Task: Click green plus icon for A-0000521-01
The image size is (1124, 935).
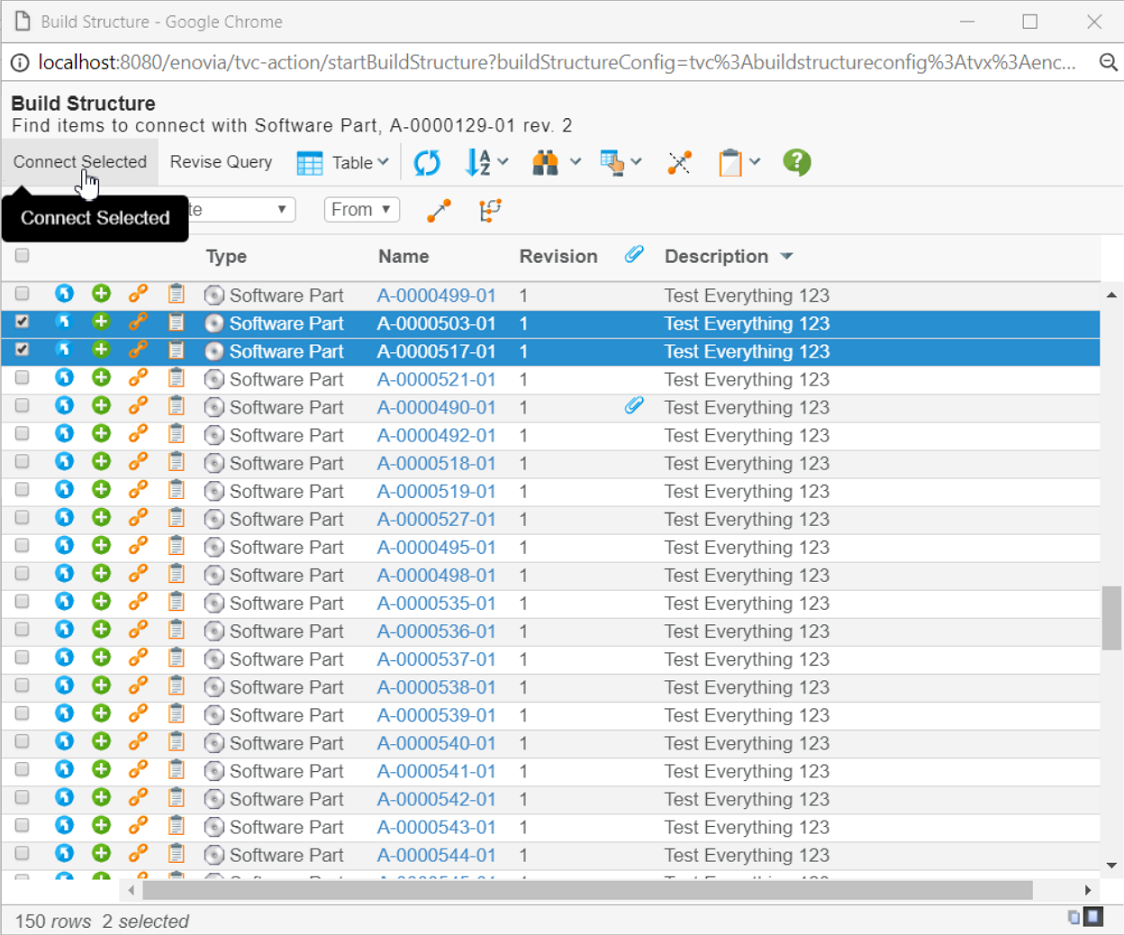Action: point(101,379)
